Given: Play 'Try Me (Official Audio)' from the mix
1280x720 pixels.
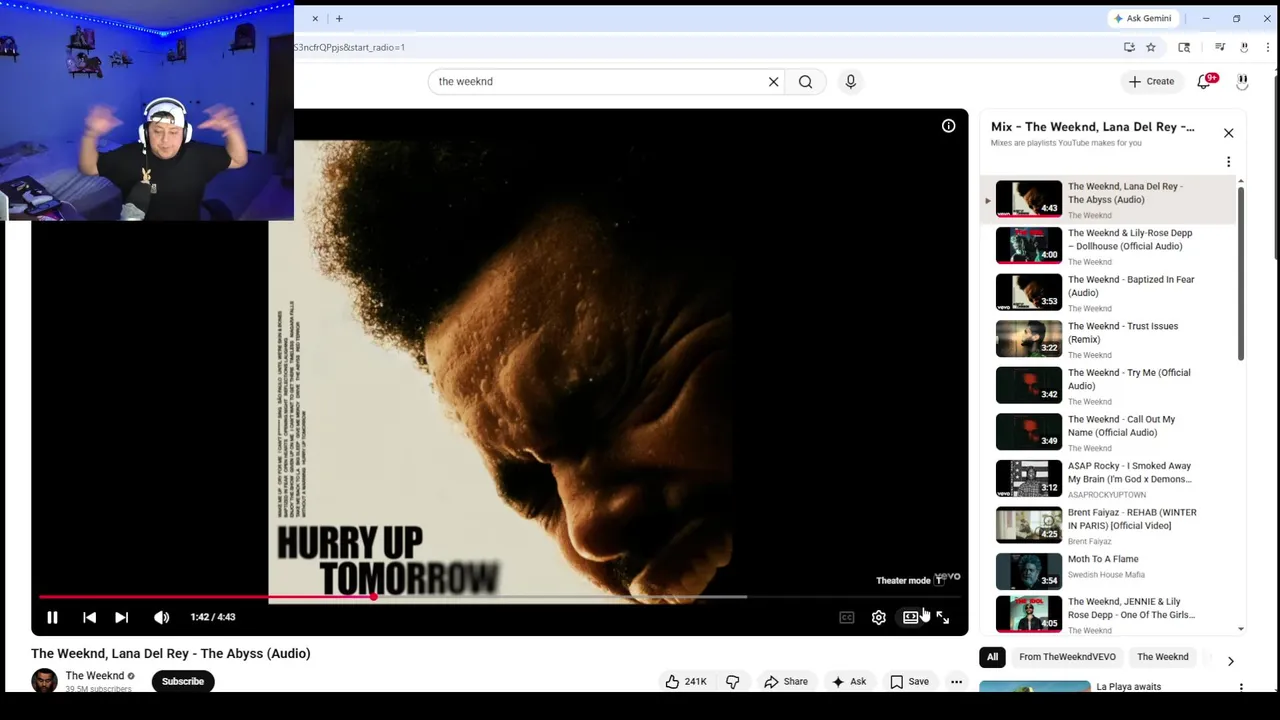Looking at the screenshot, I should point(1108,385).
